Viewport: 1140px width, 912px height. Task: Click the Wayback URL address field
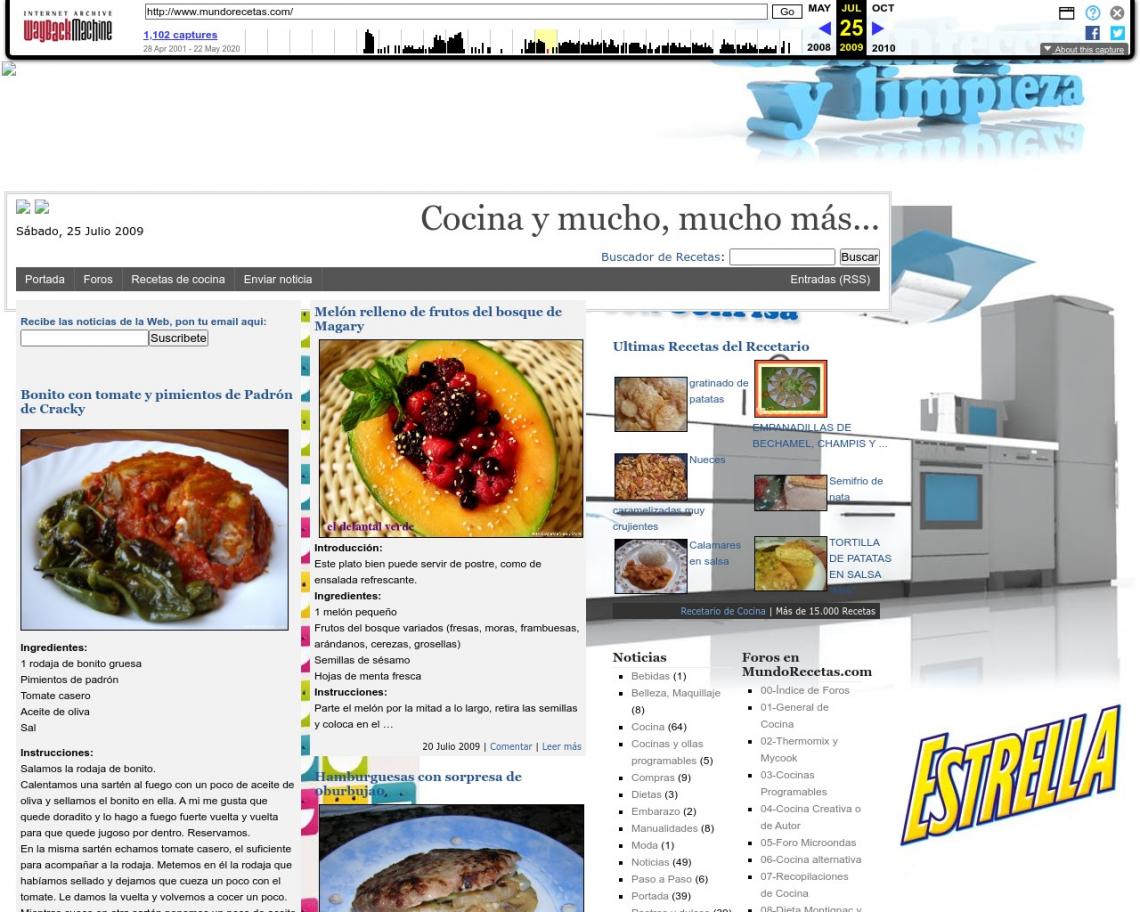pyautogui.click(x=456, y=12)
